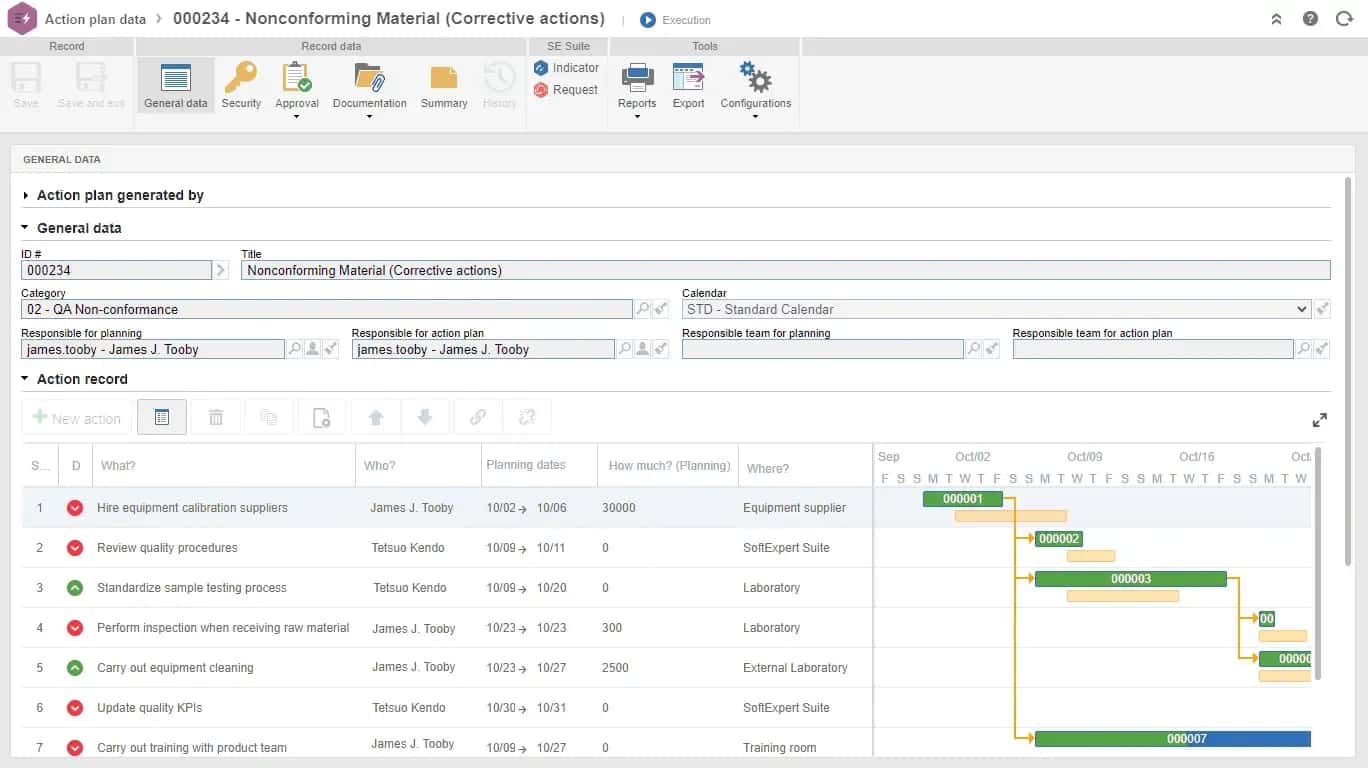Click the 'Update quality KPIs' action
The height and width of the screenshot is (768, 1368).
(x=150, y=708)
